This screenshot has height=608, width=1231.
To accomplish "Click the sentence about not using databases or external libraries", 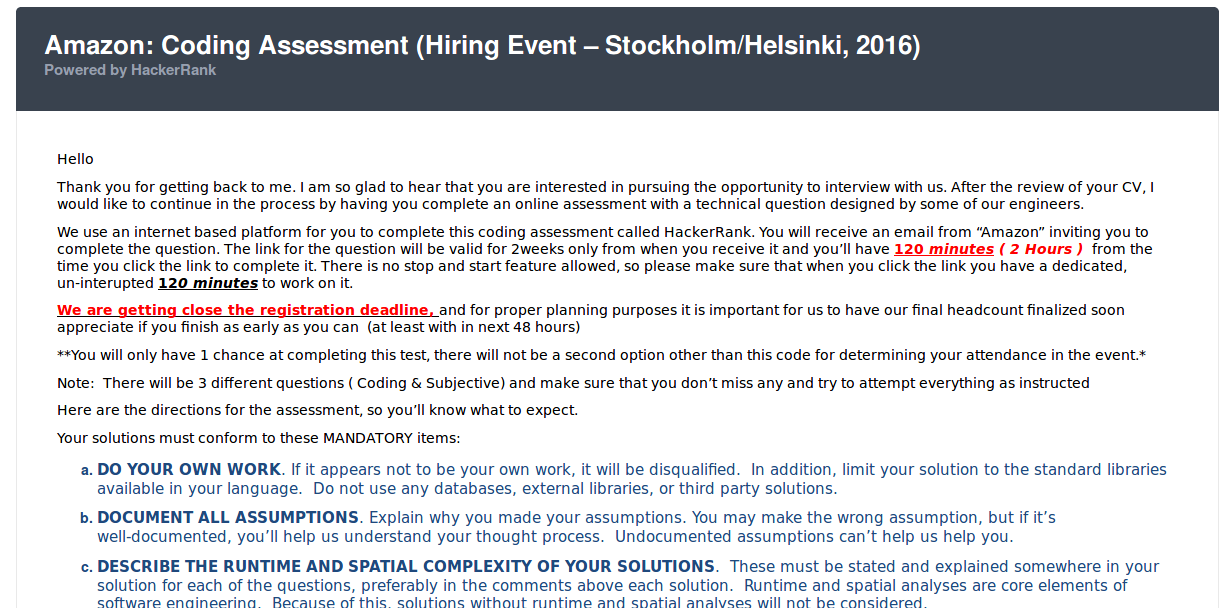I will click(575, 489).
